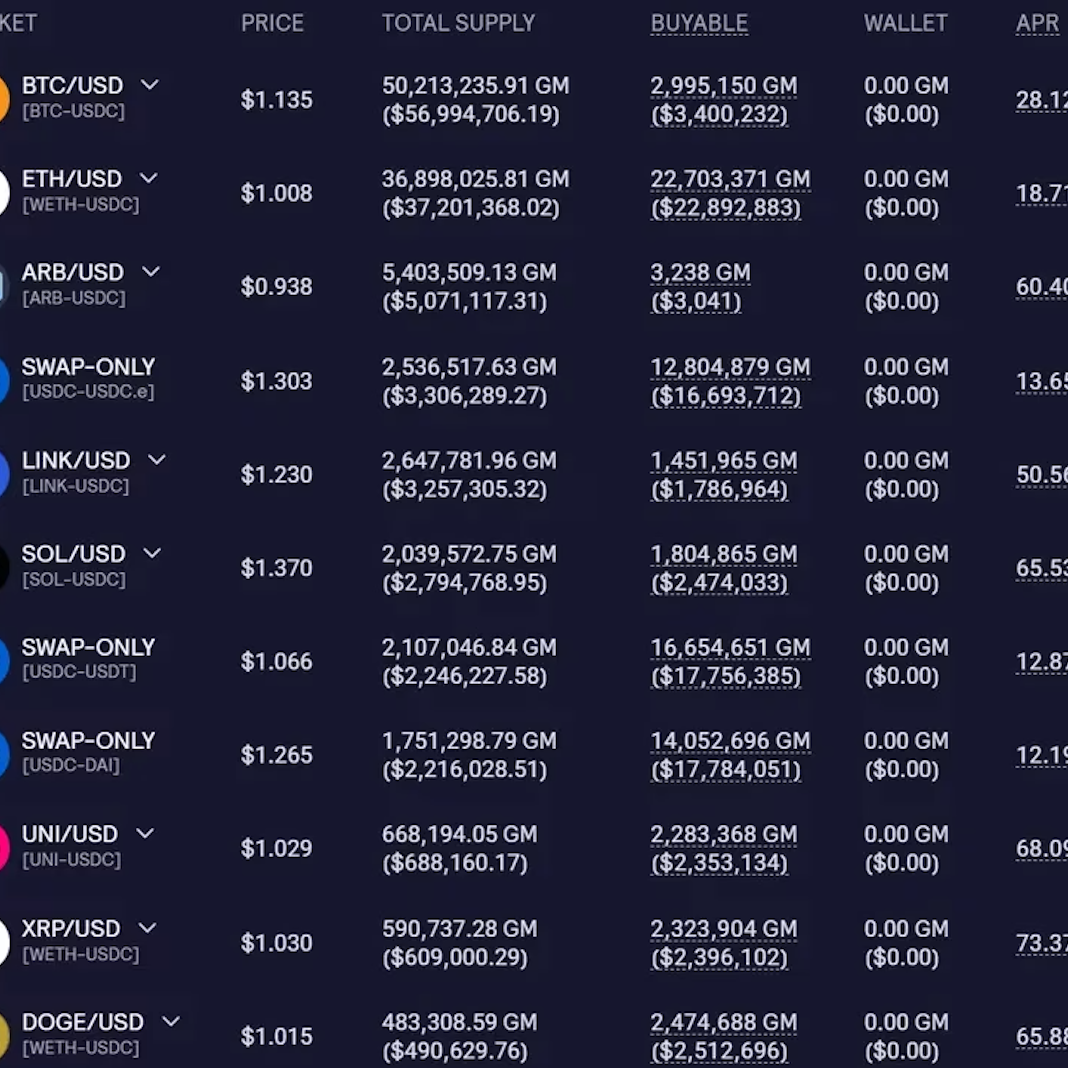Select the SWAP-ONLY USDC-DAI market name
This screenshot has width=1068, height=1068.
click(88, 741)
